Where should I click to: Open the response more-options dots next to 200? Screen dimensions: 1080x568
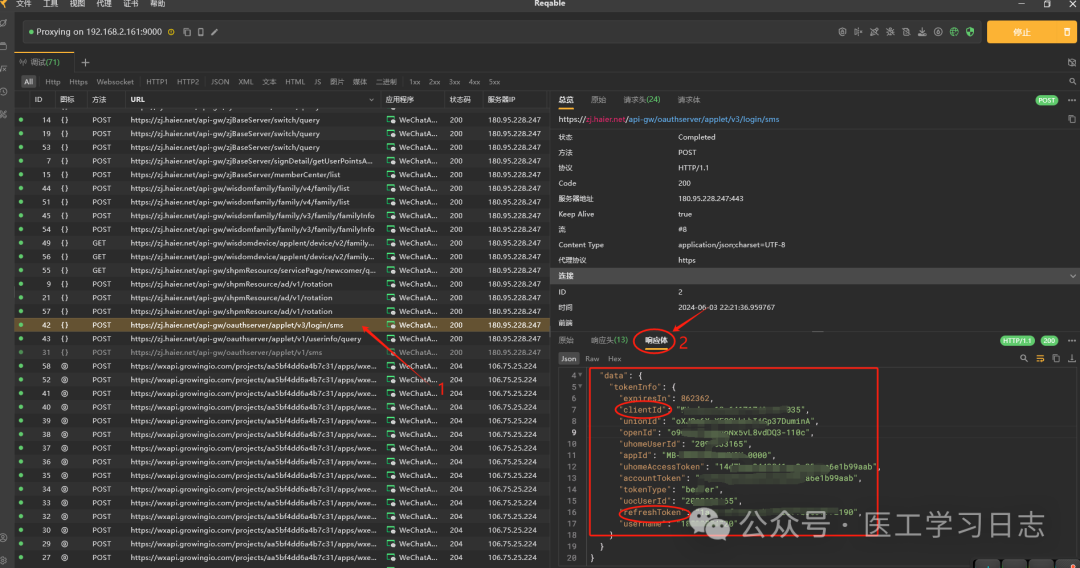click(1072, 341)
